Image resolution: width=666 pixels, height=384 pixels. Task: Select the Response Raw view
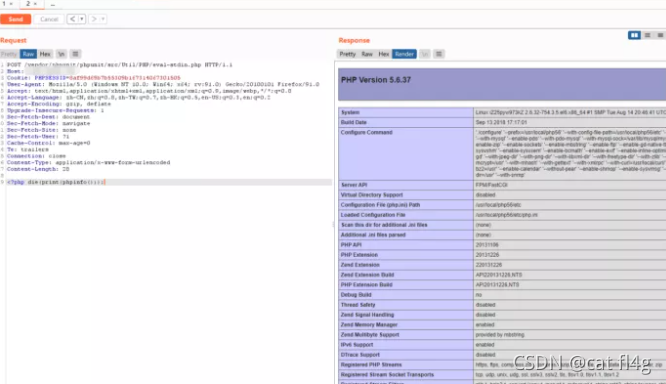coord(367,54)
